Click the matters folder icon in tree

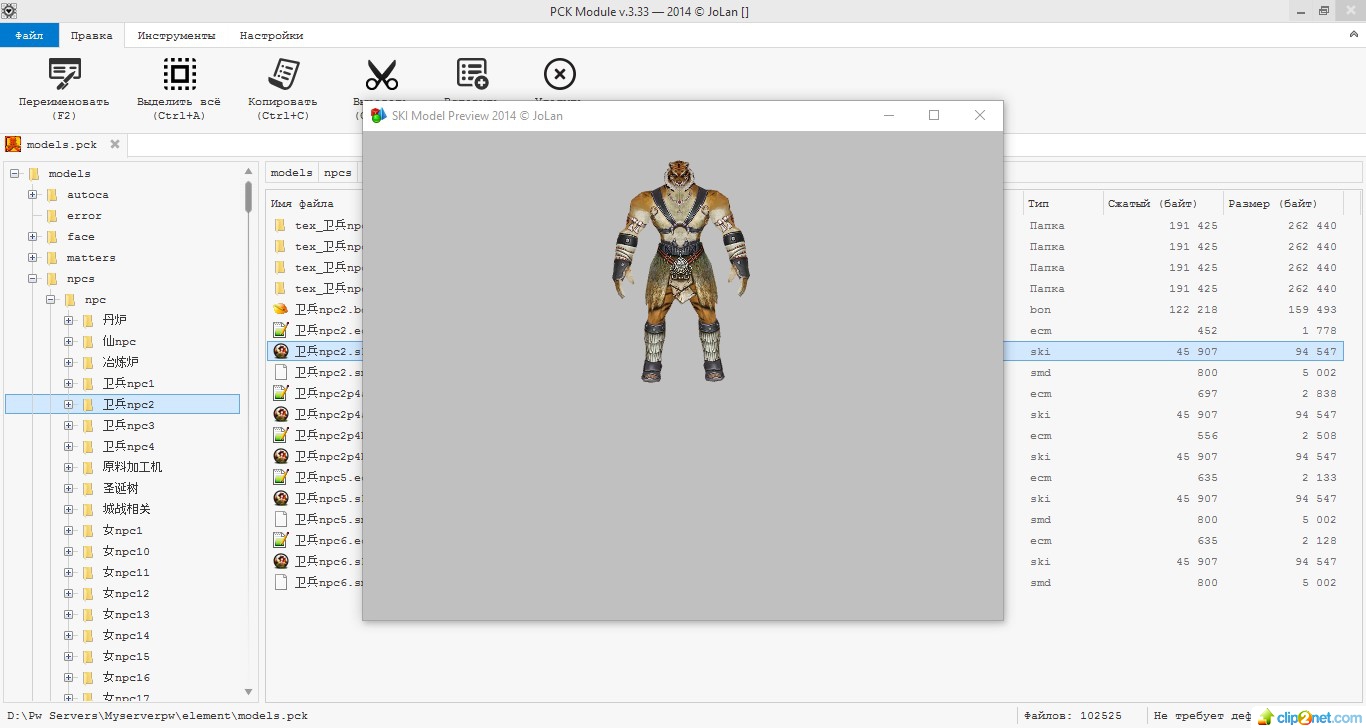(52, 258)
